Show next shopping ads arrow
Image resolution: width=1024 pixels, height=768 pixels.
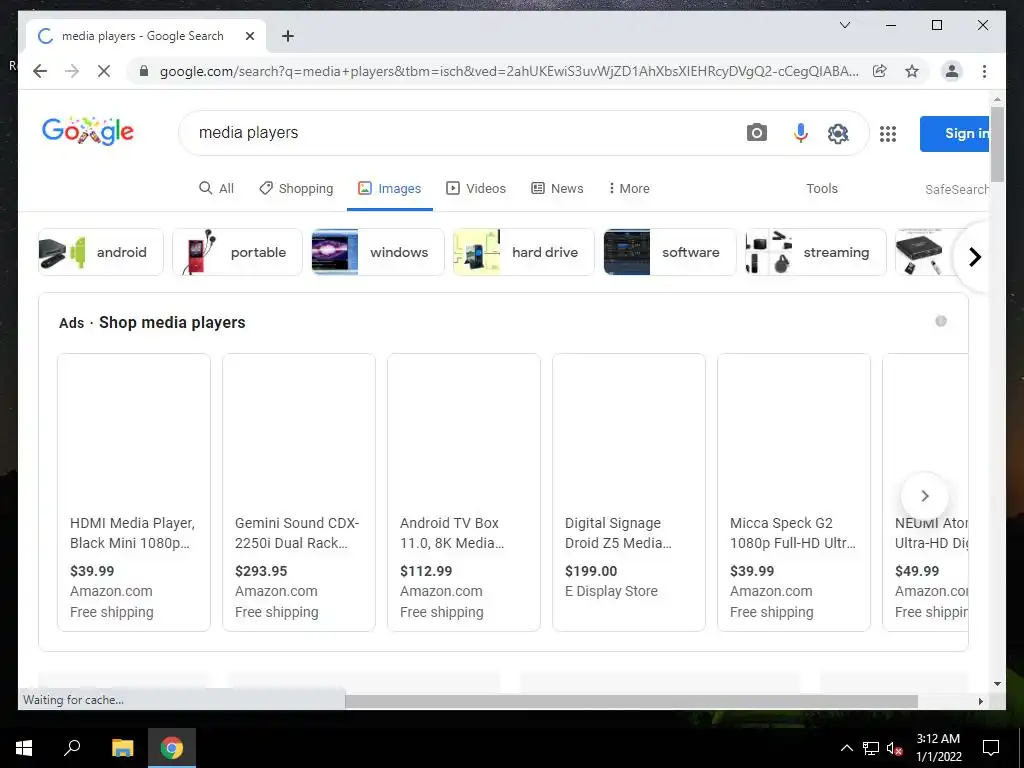point(924,496)
